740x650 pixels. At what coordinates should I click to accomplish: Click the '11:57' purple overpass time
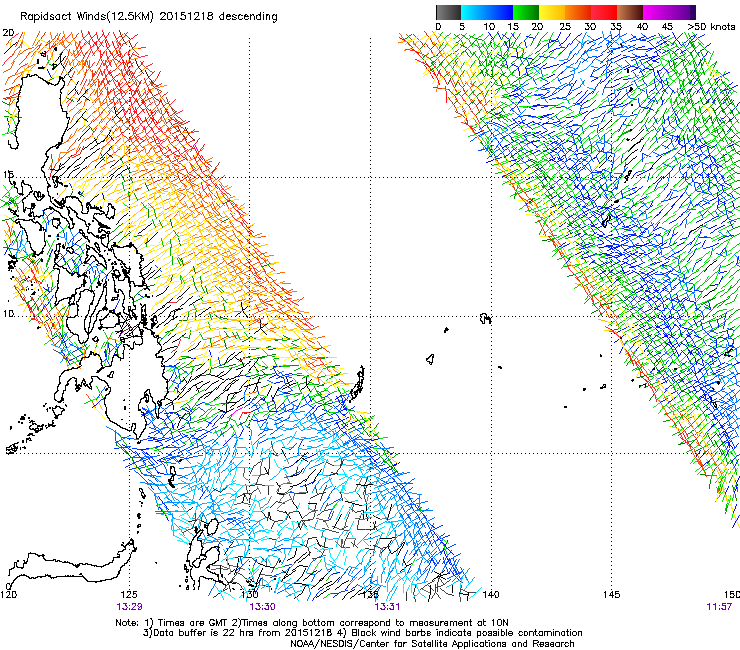(719, 607)
